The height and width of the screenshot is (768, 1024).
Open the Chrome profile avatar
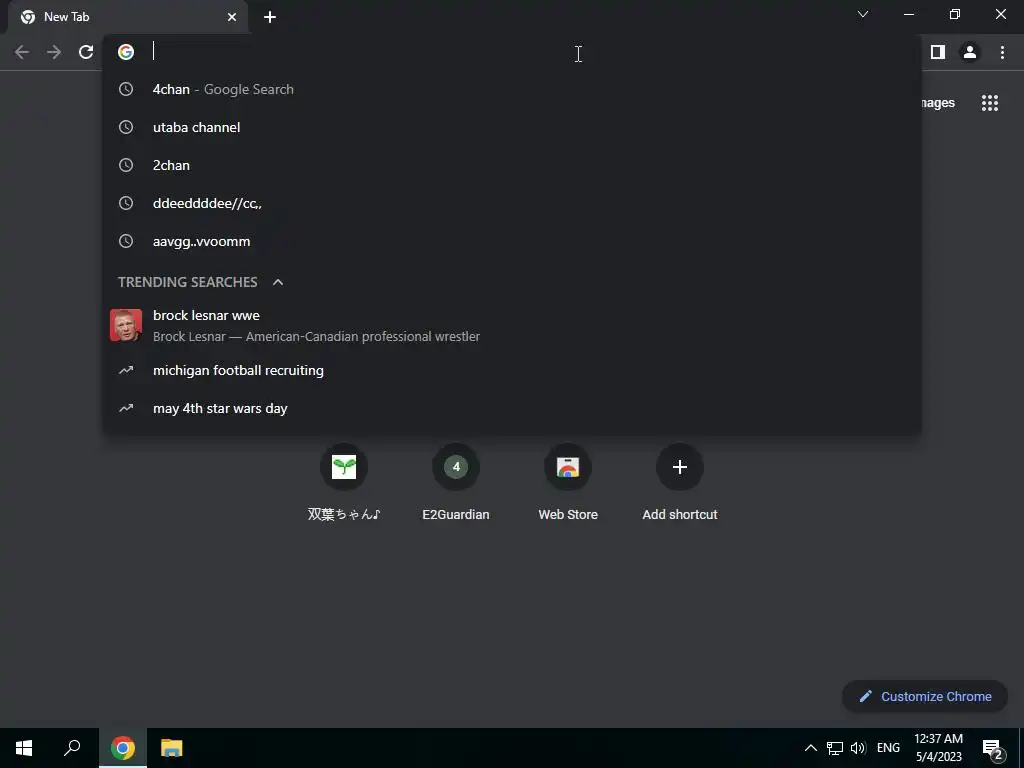(970, 52)
